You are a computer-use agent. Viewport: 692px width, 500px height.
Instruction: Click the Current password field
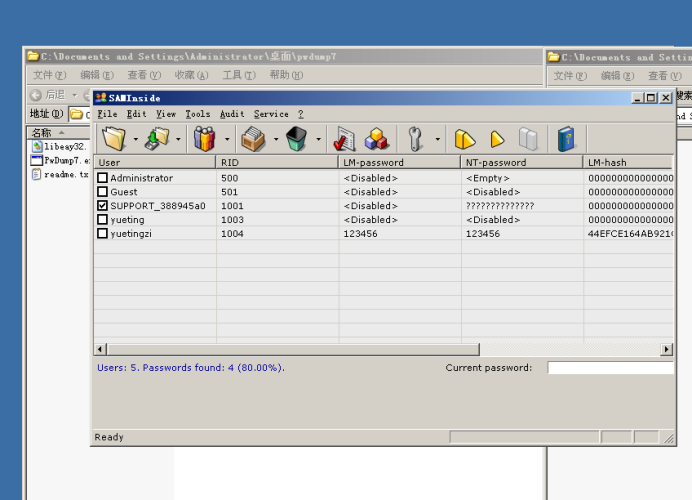pos(610,368)
